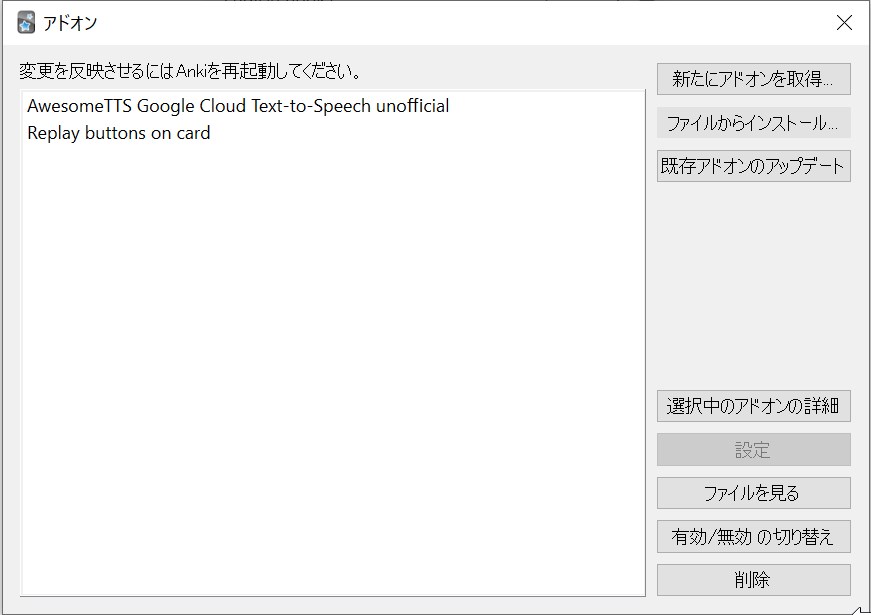871x615 pixels.
Task: Toggle add-on via 有効/無効 の切り替え
Action: pyautogui.click(x=753, y=537)
